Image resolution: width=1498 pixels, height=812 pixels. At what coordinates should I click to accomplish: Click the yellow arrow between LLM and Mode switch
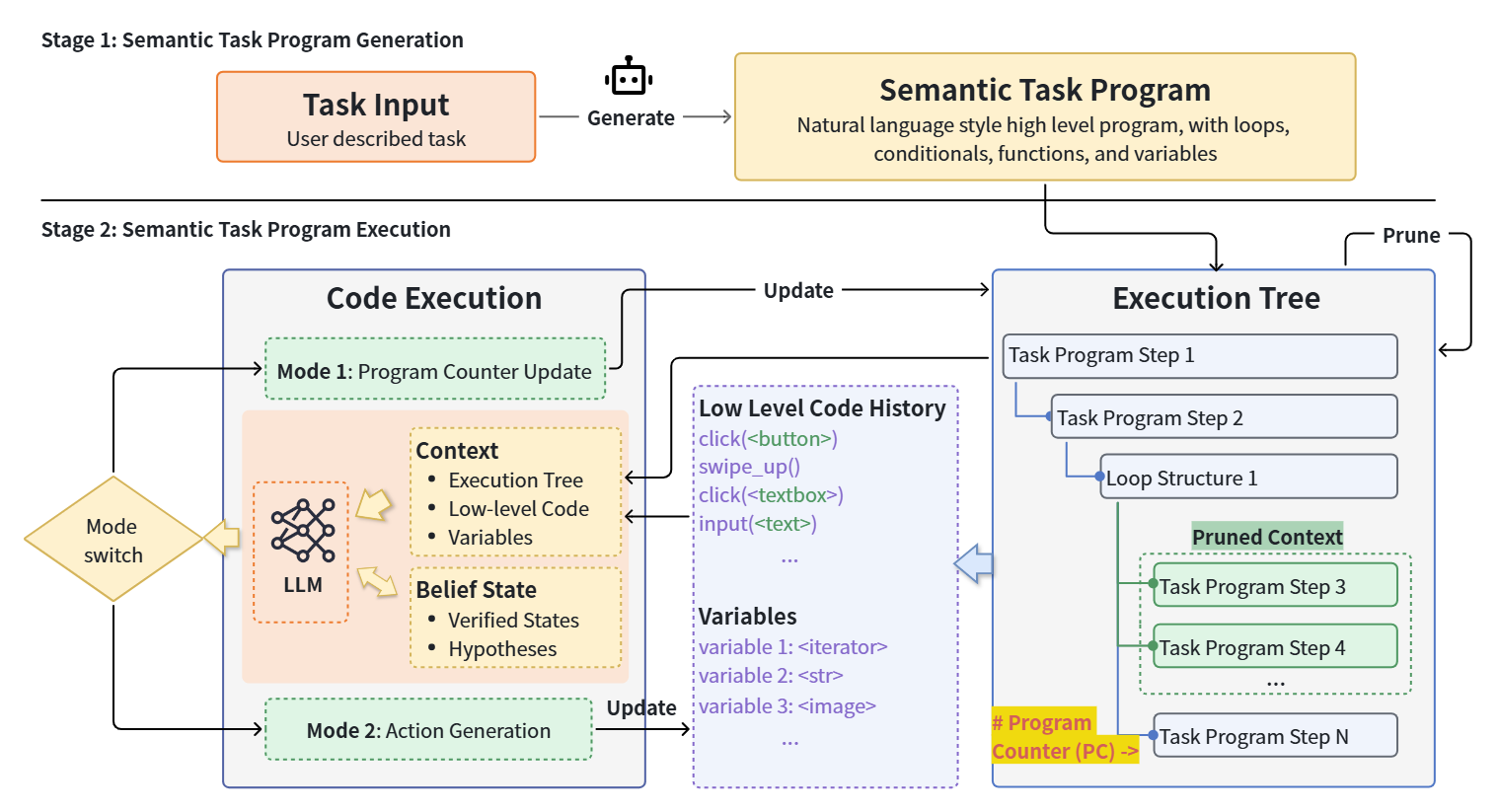(222, 538)
